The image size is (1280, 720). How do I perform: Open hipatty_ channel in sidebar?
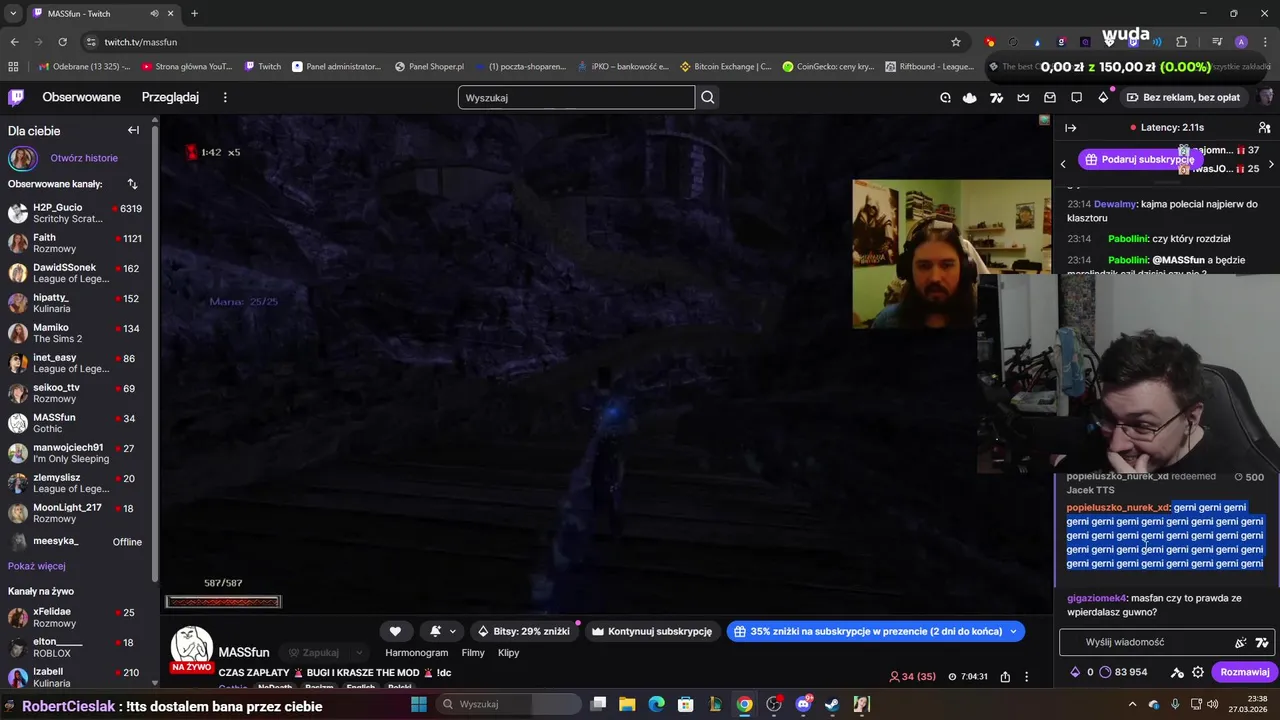77,303
